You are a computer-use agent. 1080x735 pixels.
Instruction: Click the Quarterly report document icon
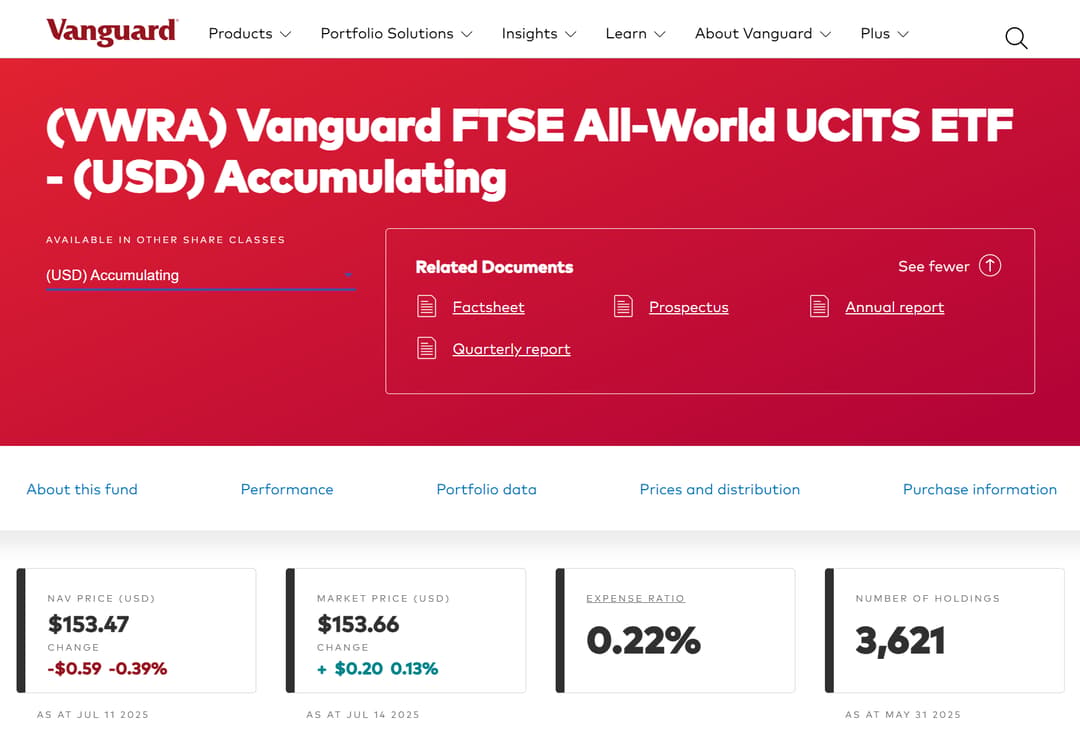pos(426,349)
